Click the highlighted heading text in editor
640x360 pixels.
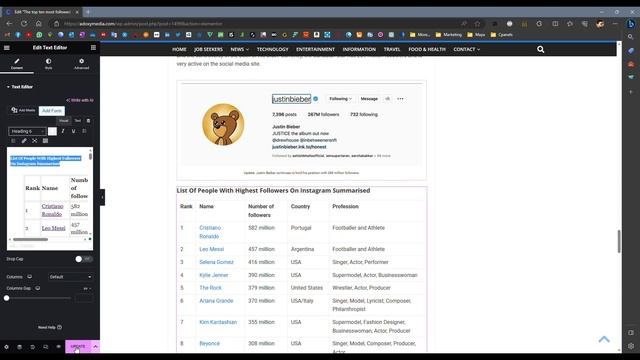coord(46,161)
